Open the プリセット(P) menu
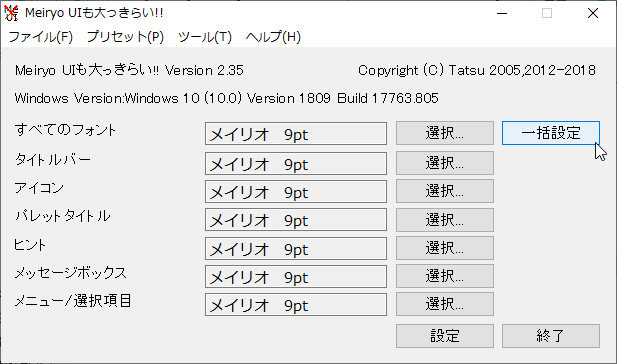 125,37
